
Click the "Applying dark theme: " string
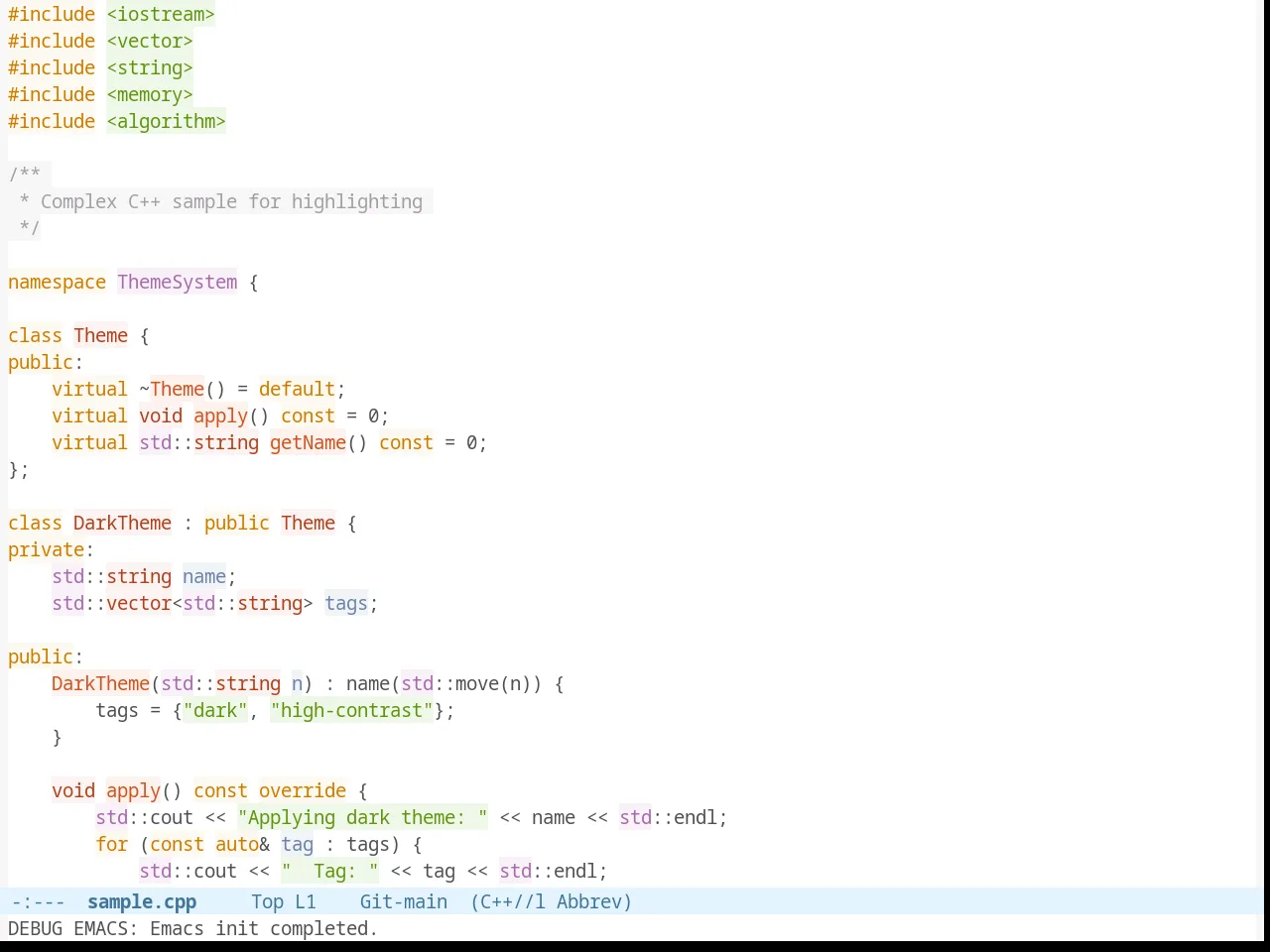[x=363, y=817]
